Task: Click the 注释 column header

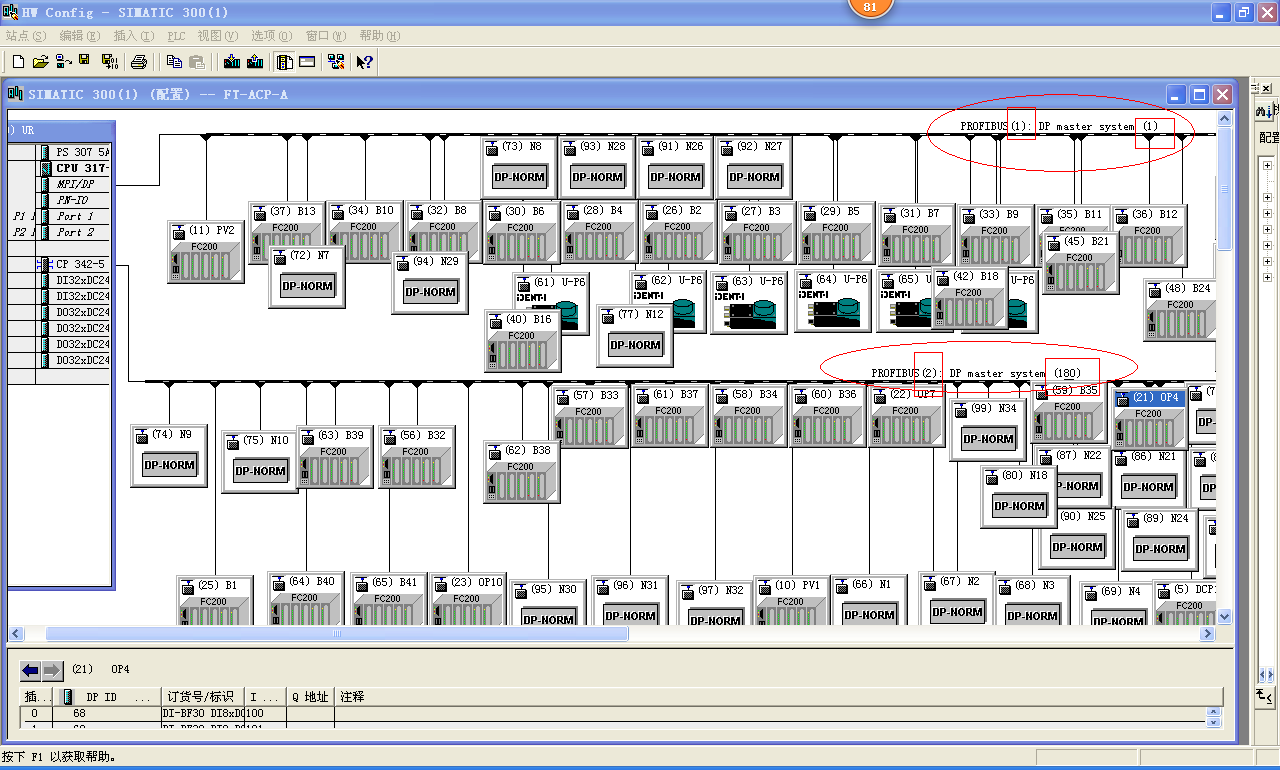Action: tap(777, 696)
